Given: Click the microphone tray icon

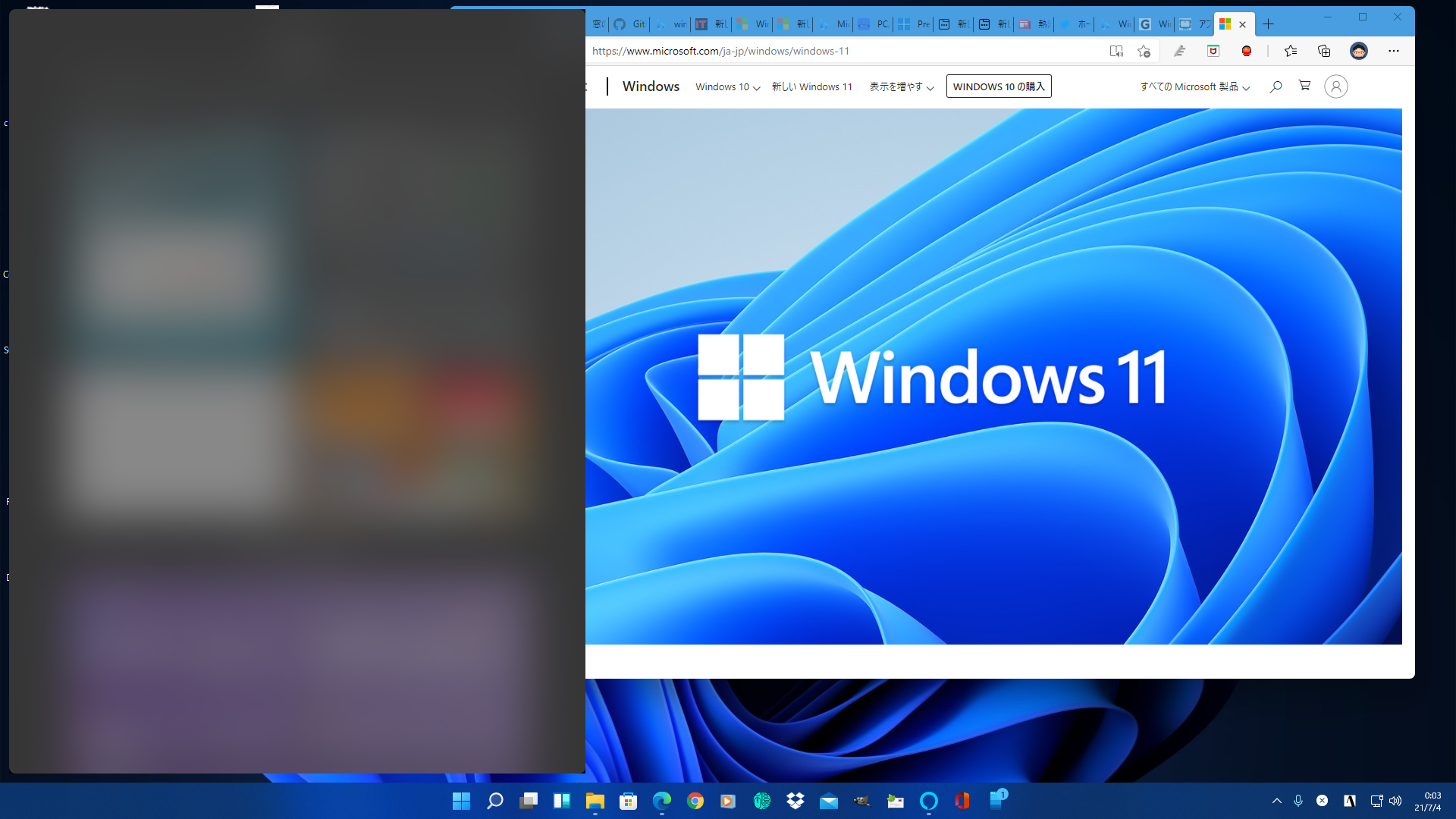Looking at the screenshot, I should (x=1298, y=801).
